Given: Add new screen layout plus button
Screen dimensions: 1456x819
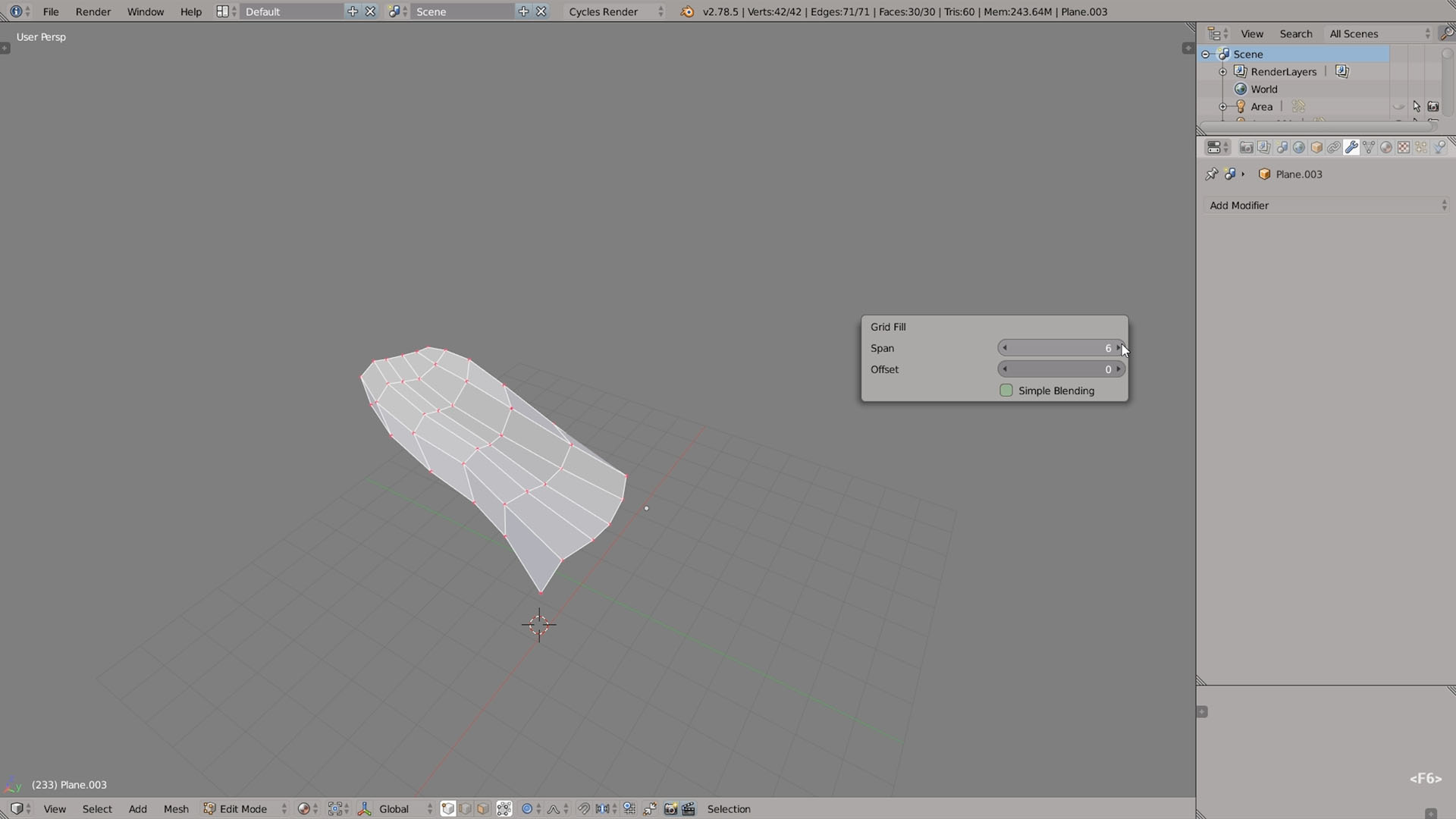Looking at the screenshot, I should [353, 11].
